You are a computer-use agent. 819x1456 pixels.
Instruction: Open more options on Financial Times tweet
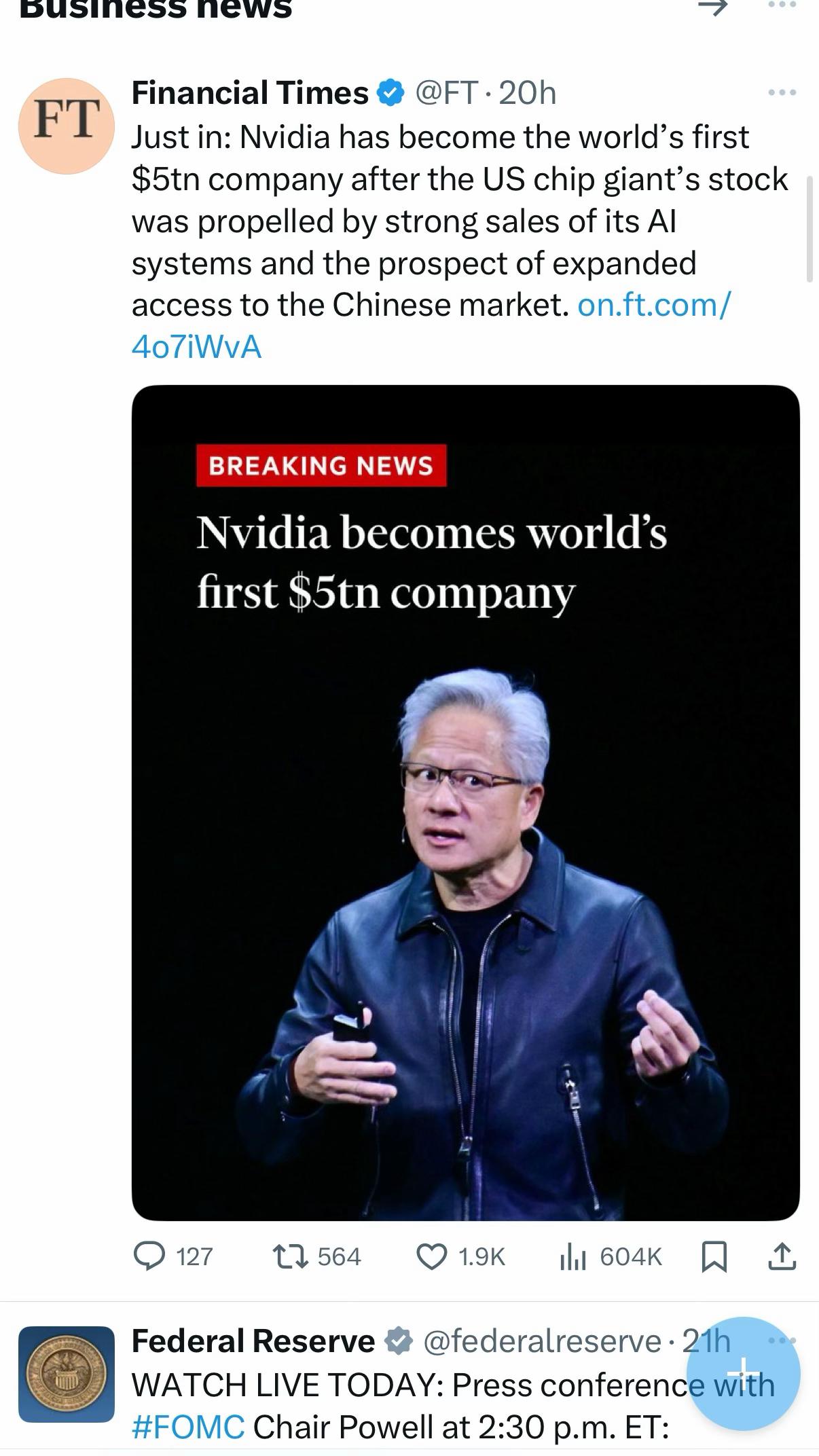[782, 92]
